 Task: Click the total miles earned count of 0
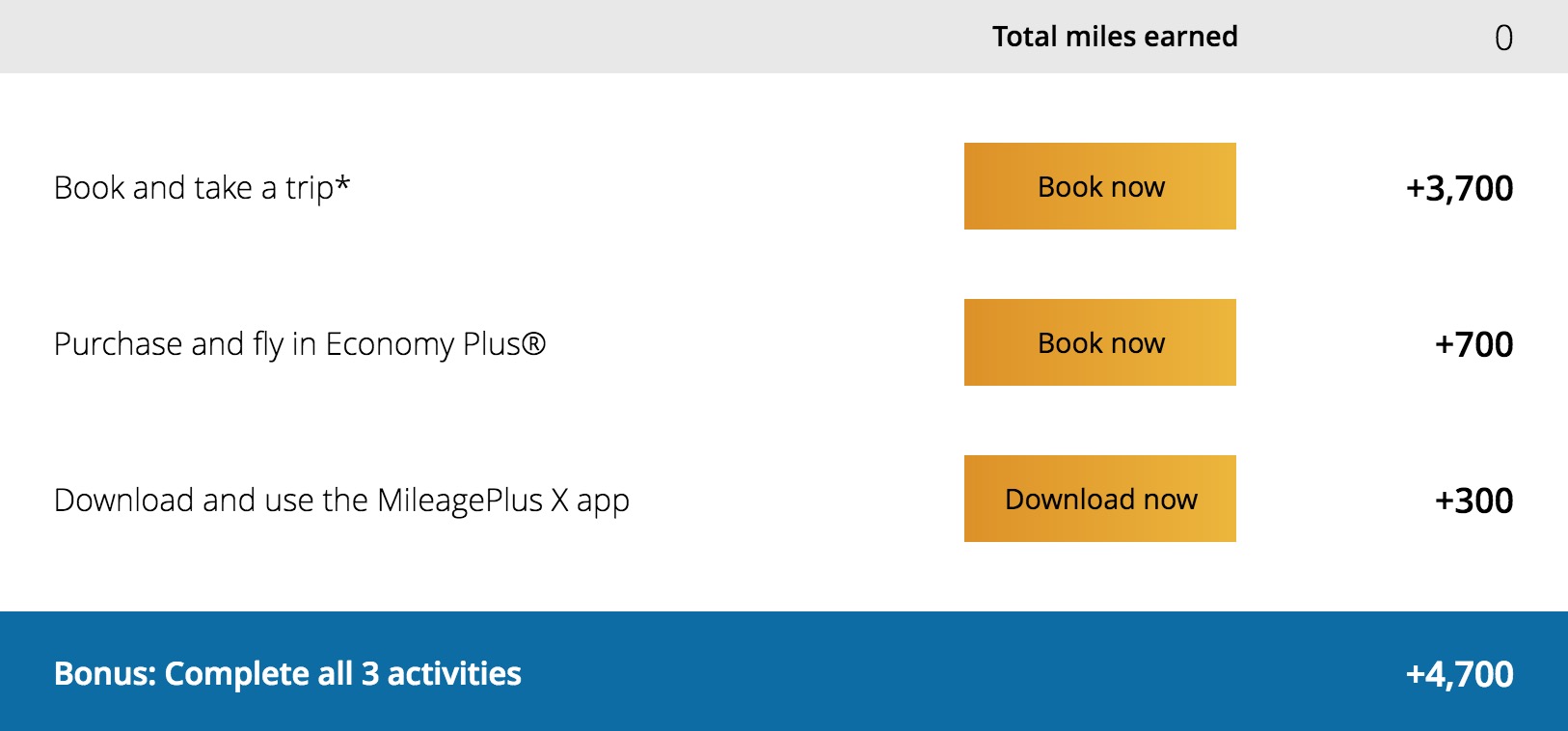1503,38
